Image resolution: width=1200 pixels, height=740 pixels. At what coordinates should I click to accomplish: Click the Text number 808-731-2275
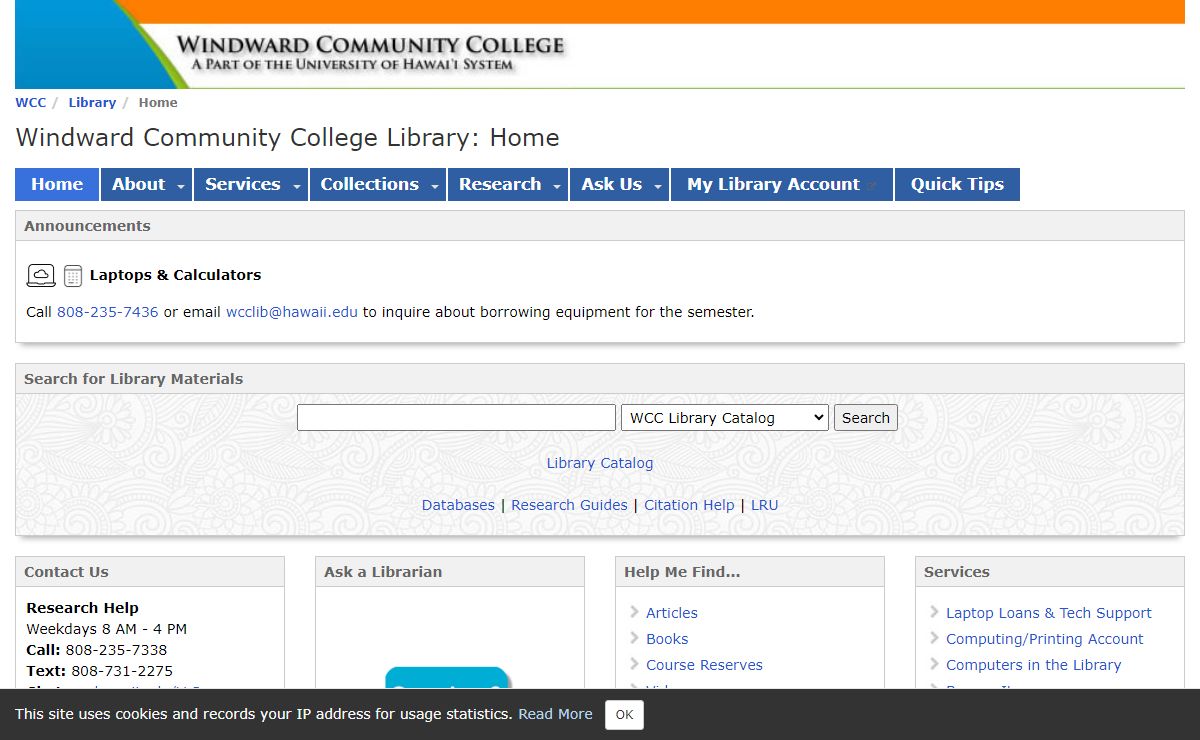(x=122, y=671)
